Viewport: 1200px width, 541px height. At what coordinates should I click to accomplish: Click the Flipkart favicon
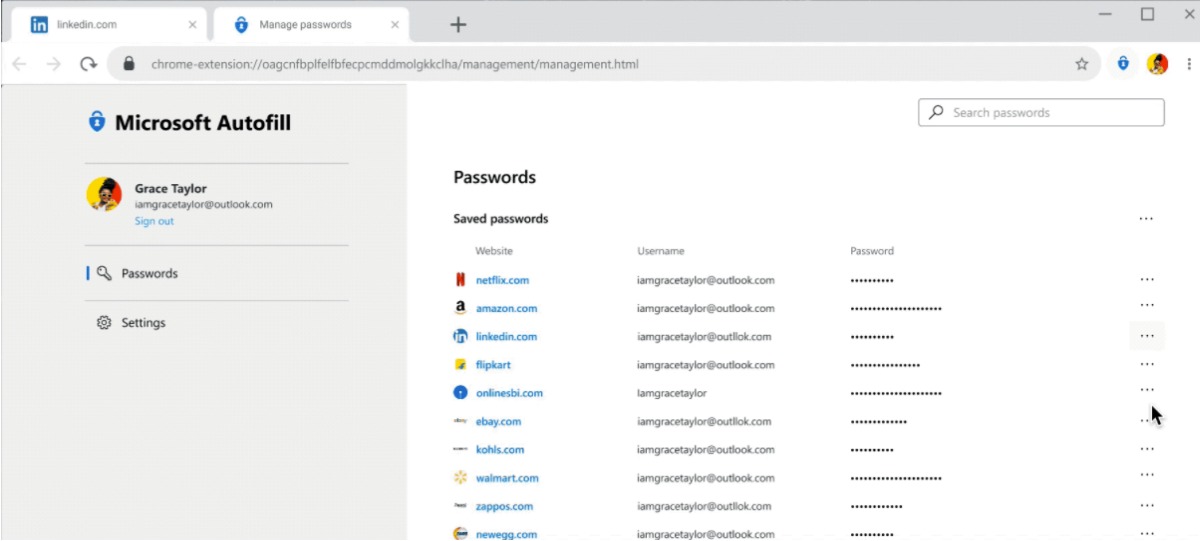pyautogui.click(x=460, y=365)
